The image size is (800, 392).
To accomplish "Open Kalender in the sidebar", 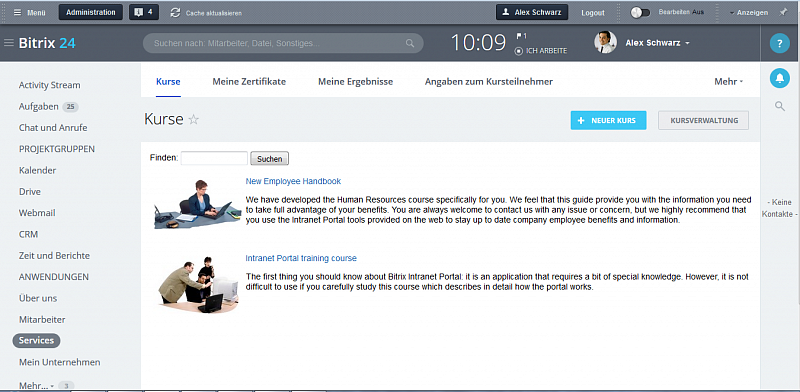I will pos(37,170).
